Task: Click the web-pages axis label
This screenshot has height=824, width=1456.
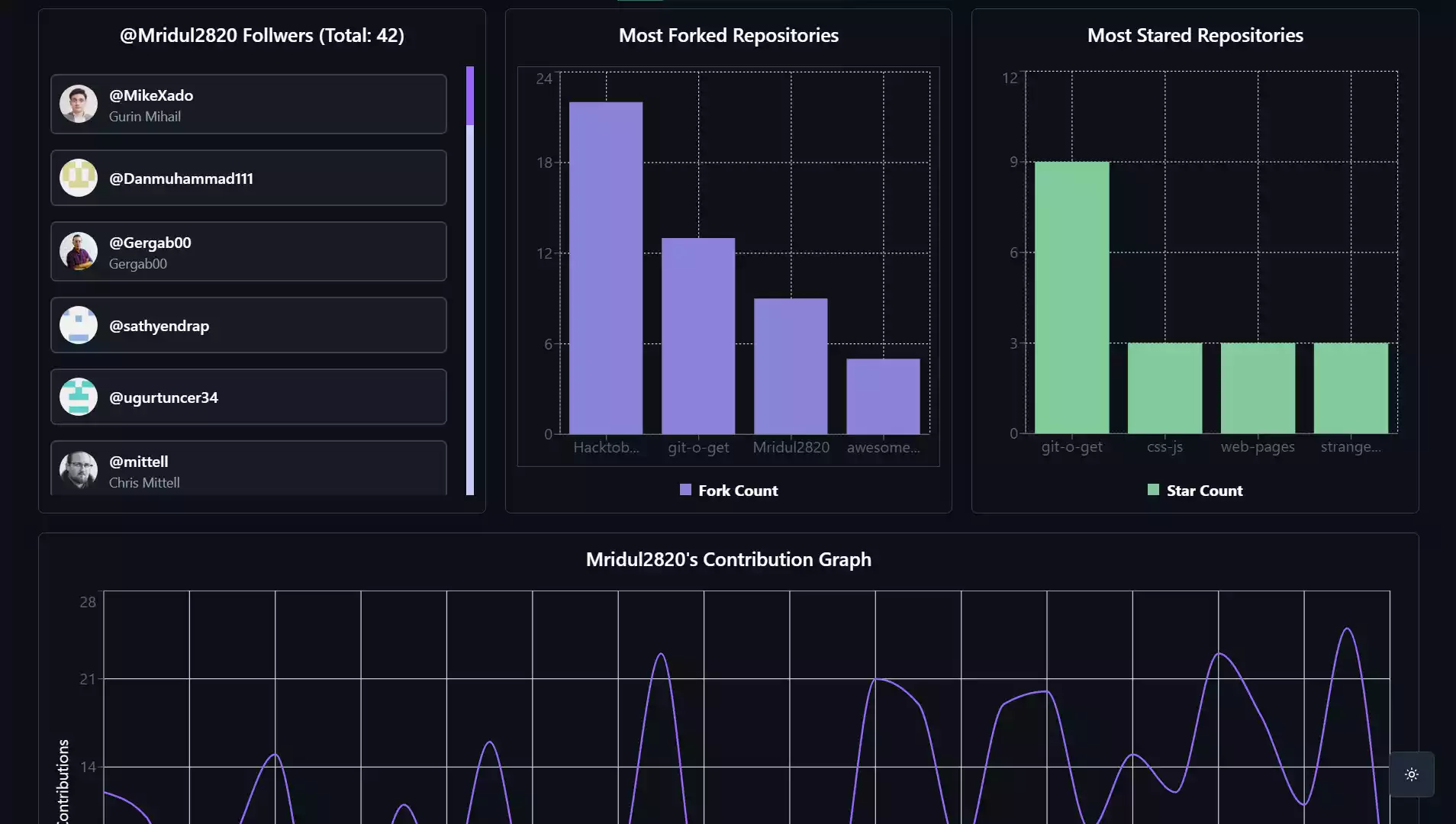Action: coord(1258,446)
